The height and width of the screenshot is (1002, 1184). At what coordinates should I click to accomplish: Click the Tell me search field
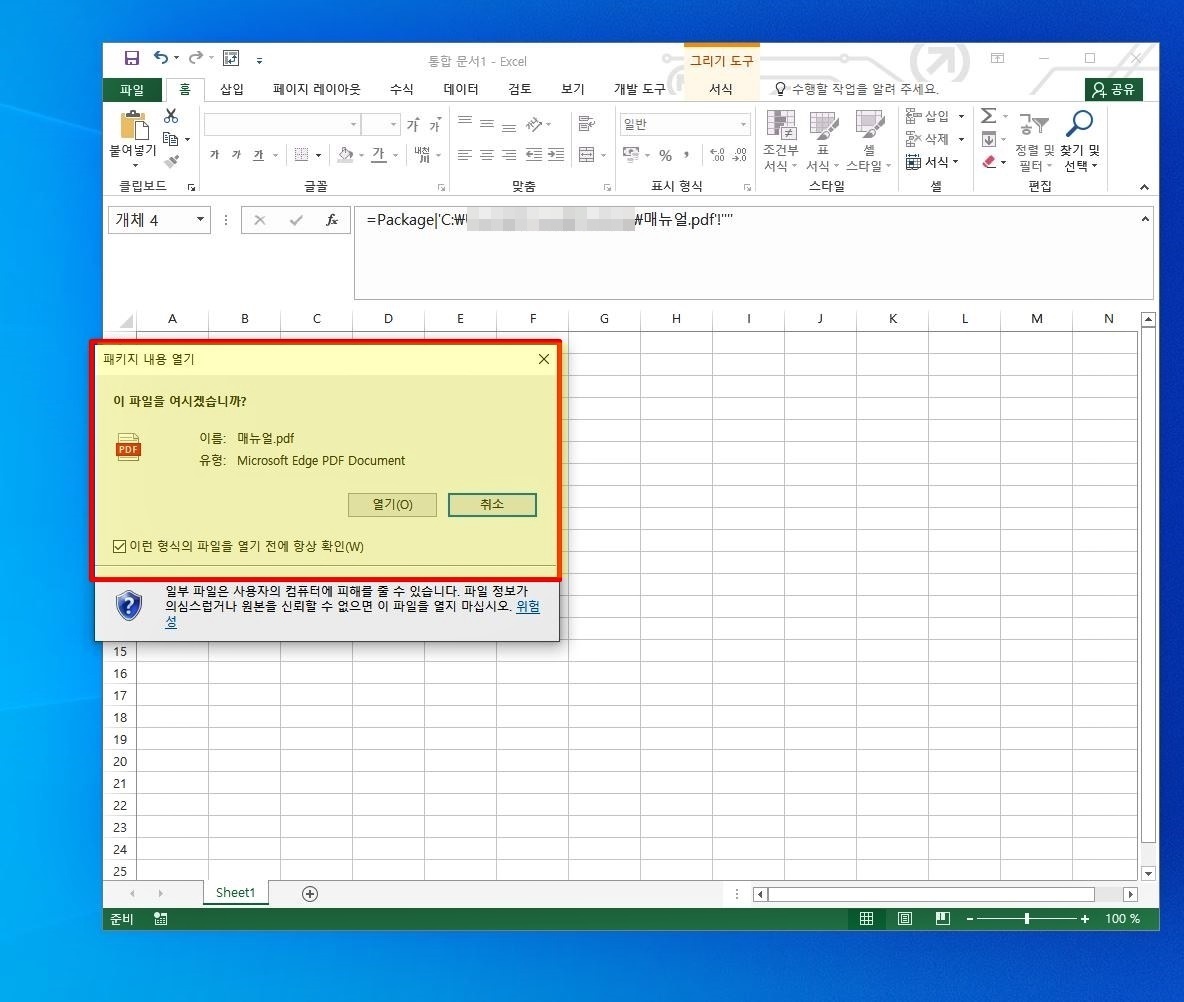tap(857, 89)
